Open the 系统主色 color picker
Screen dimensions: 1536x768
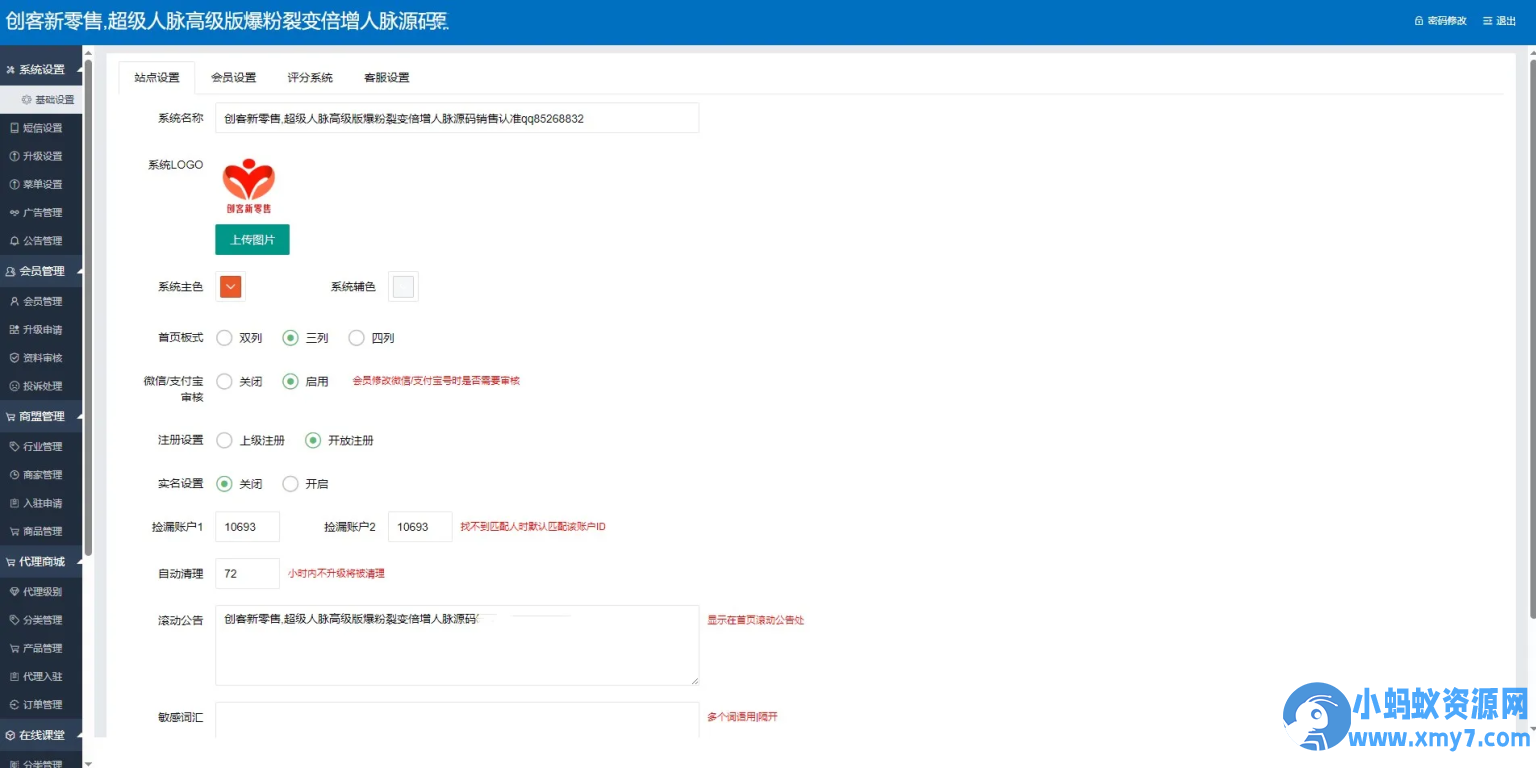coord(230,286)
